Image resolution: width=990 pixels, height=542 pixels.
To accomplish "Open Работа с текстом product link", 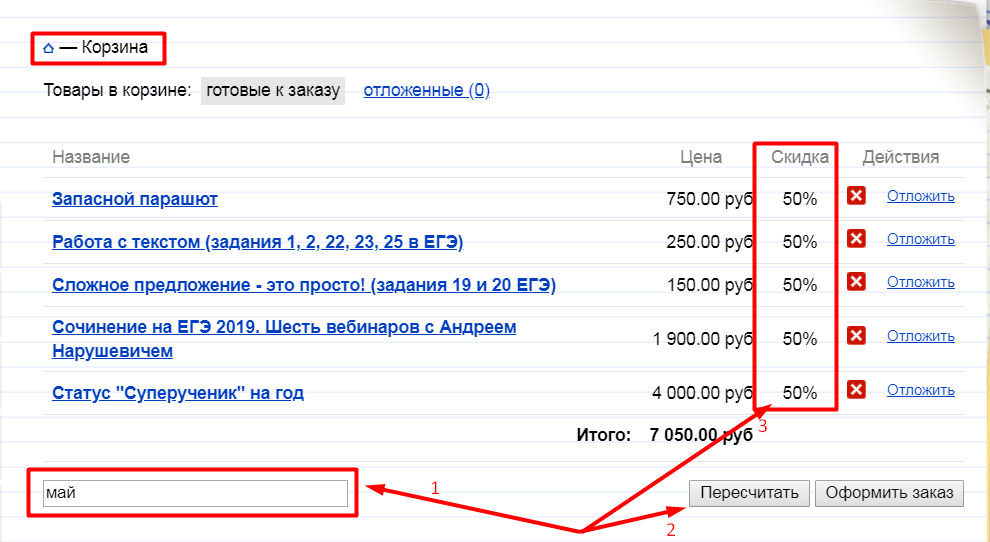I will [x=257, y=242].
